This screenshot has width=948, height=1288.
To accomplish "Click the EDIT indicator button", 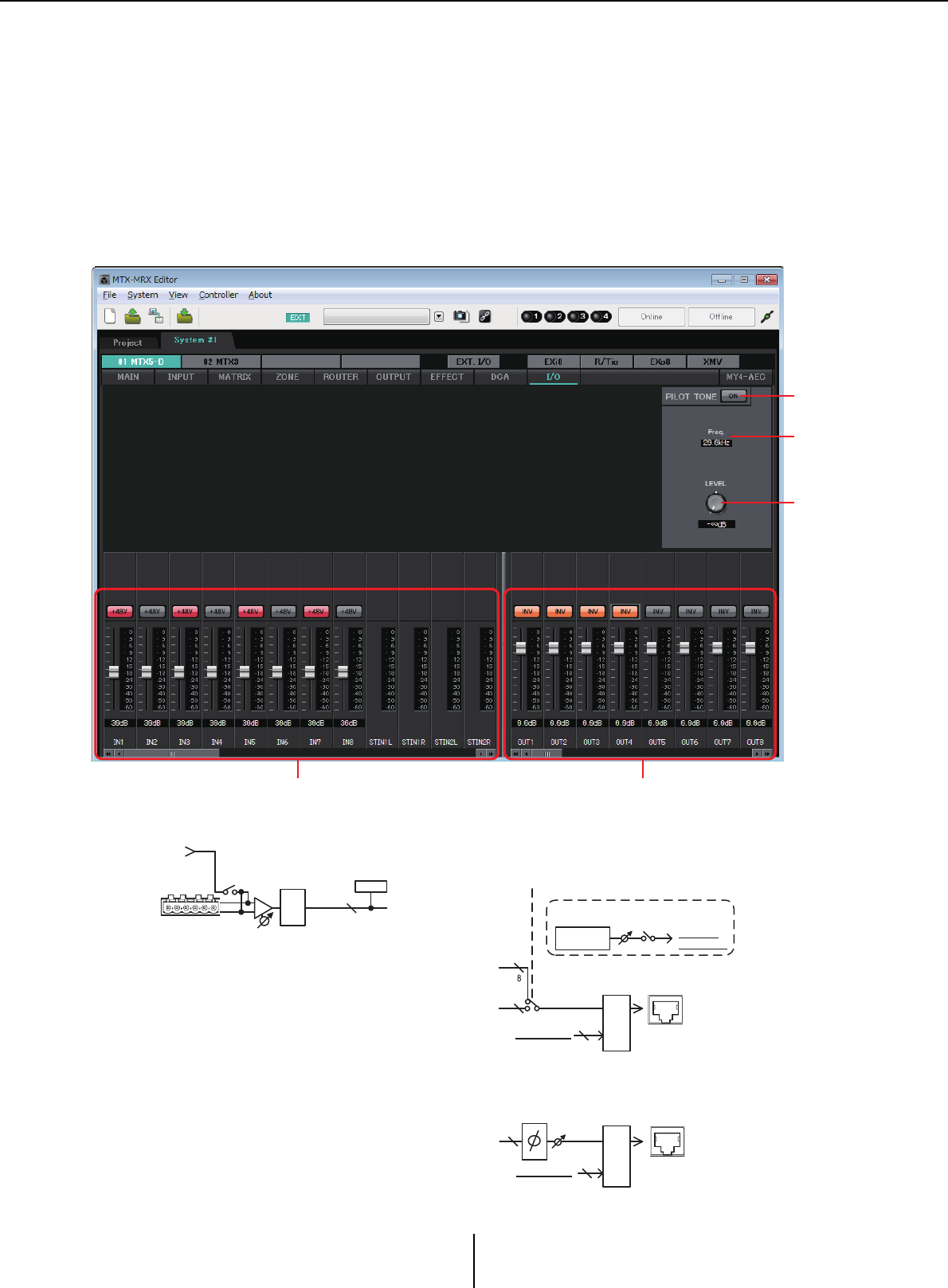I will point(298,317).
